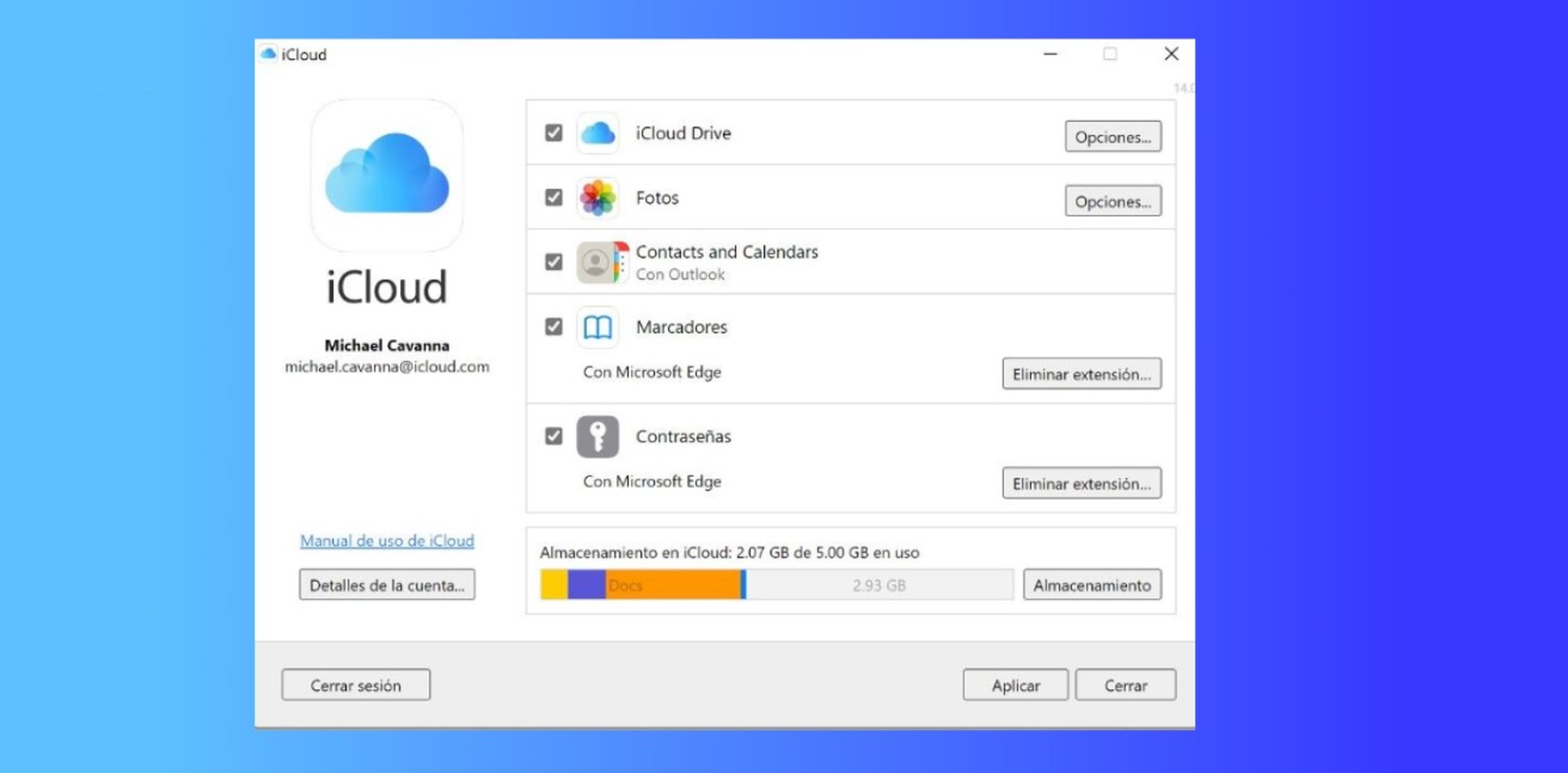Screen dimensions: 1568x773
Task: Open Detalles de la cuenta
Action: (x=387, y=584)
